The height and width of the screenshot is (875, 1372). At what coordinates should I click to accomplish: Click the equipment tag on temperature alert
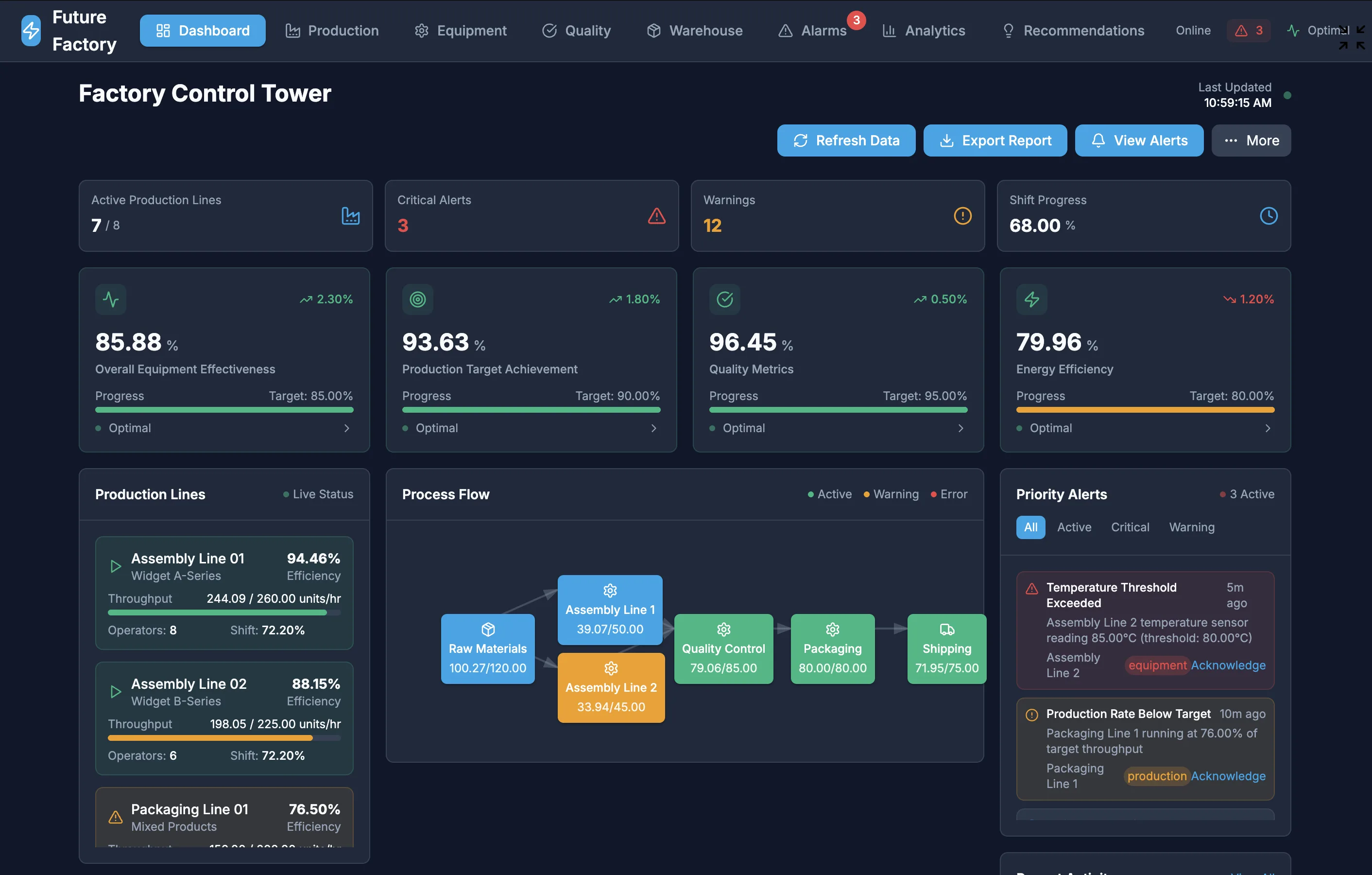pos(1157,665)
